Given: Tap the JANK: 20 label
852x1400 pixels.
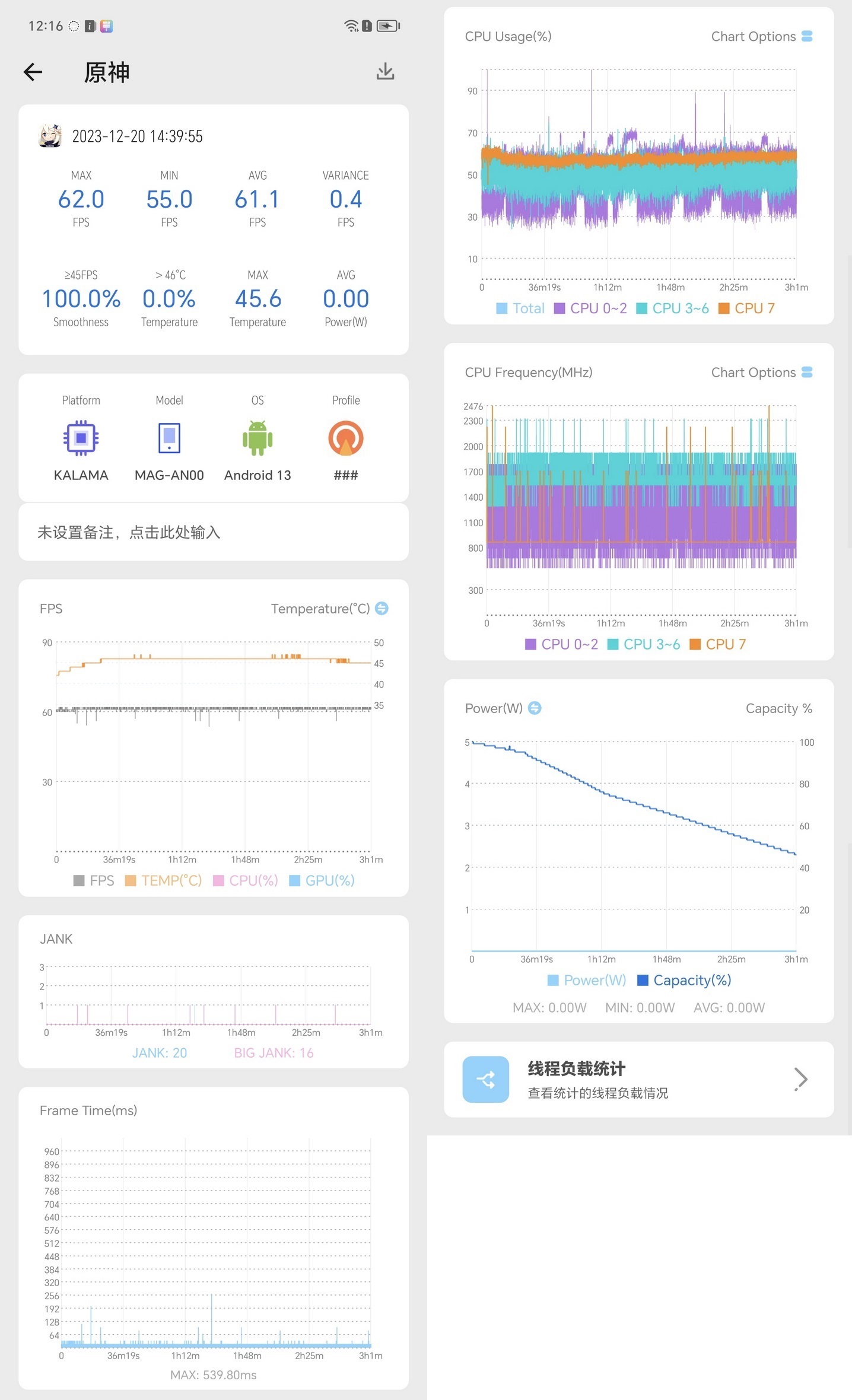Looking at the screenshot, I should [160, 1053].
